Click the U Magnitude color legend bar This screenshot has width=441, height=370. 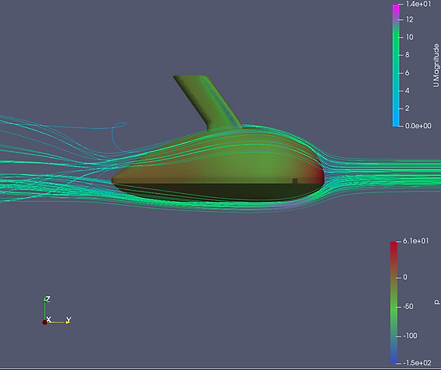[x=396, y=65]
